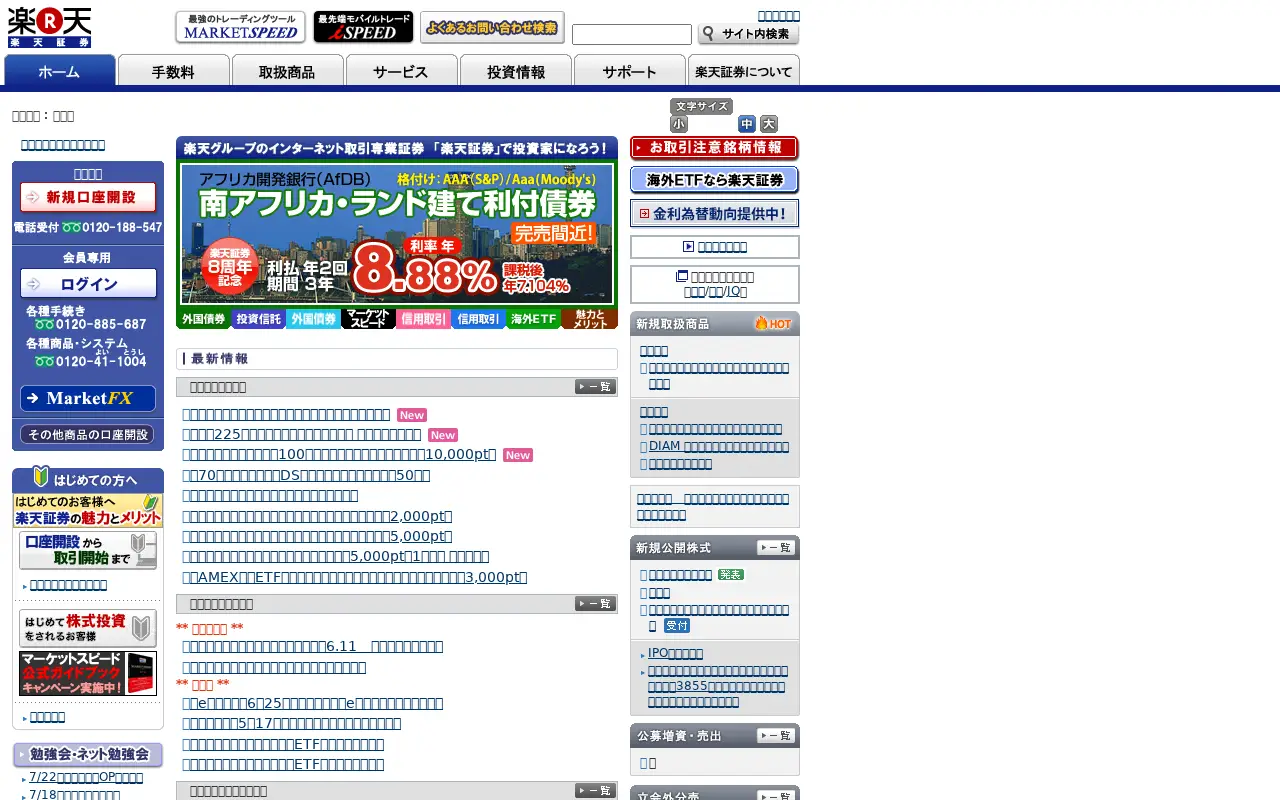The image size is (1280, 800).
Task: Set text size to 大 (large)
Action: pyautogui.click(x=769, y=124)
